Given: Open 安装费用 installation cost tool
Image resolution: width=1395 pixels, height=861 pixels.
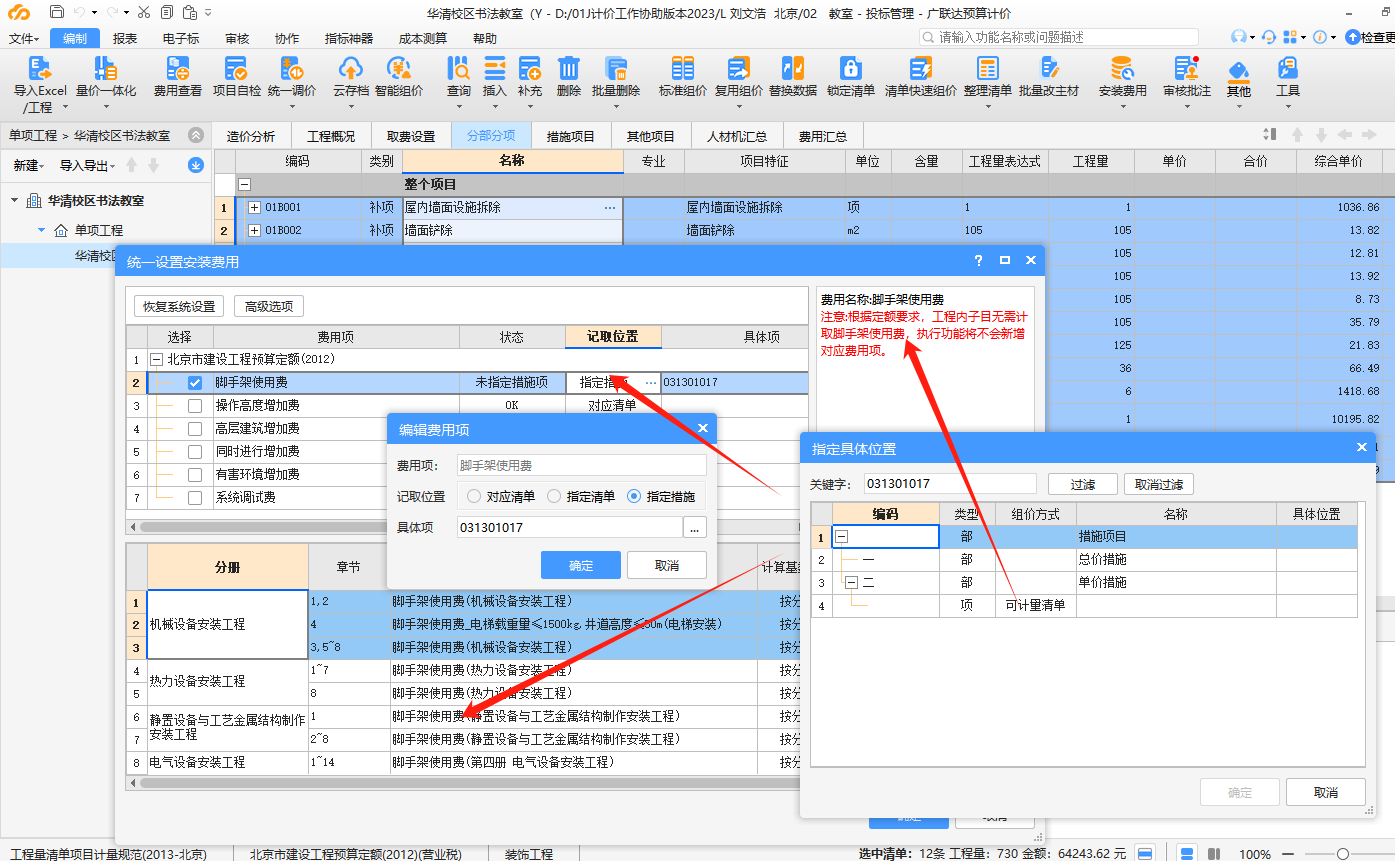Looking at the screenshot, I should 1123,78.
